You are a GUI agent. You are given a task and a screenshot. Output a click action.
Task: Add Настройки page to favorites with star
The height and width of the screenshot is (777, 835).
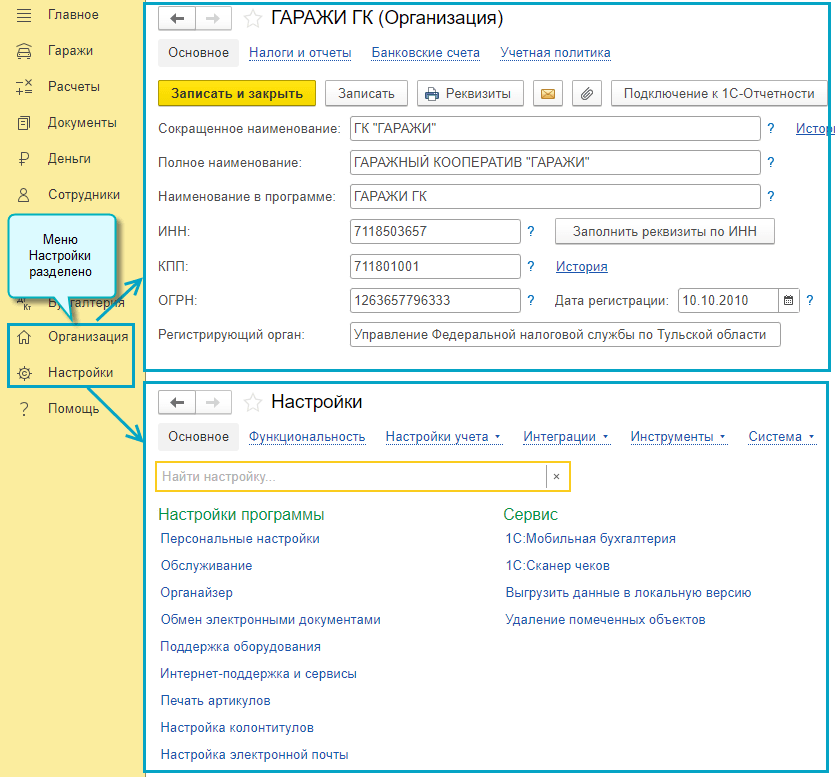coord(254,402)
